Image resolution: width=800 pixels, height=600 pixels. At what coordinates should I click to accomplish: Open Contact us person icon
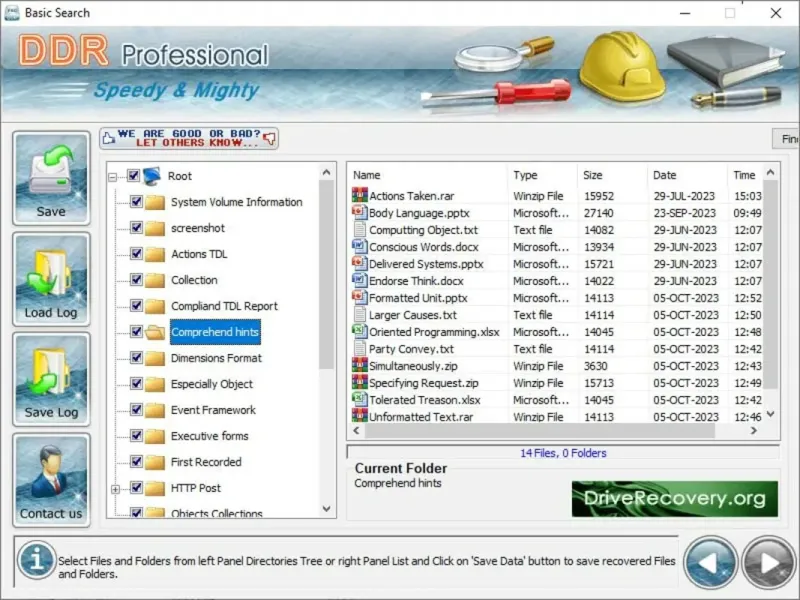51,480
